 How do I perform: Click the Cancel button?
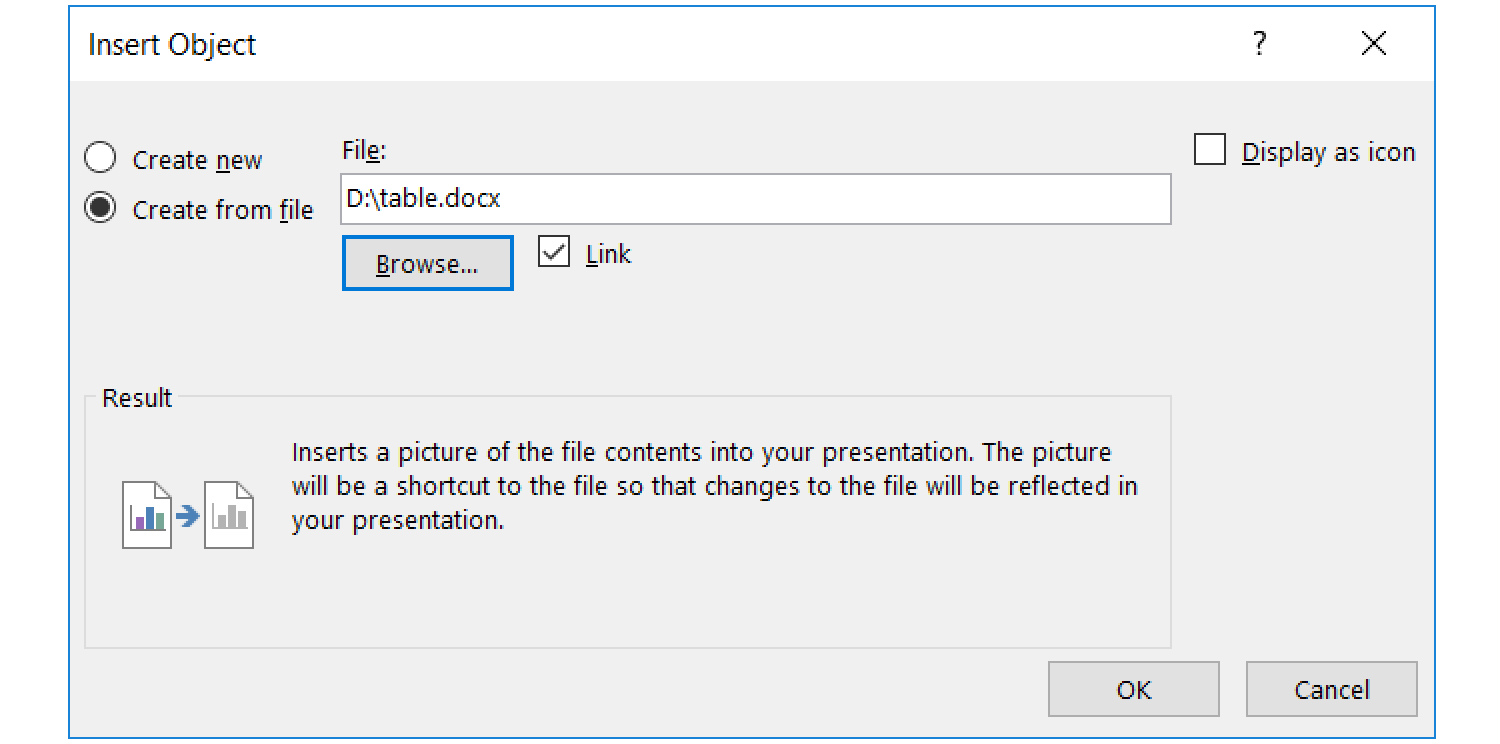tap(1331, 689)
